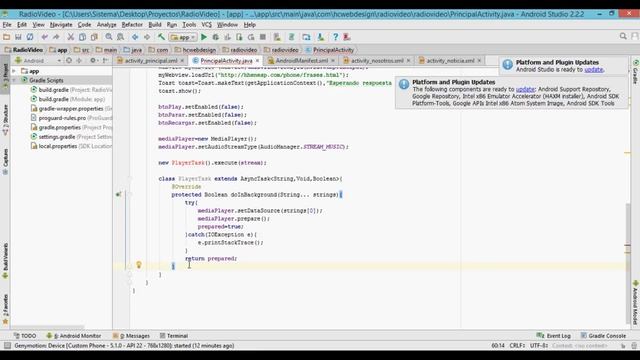Open the Android Monitor bottom tool button

coord(74,336)
